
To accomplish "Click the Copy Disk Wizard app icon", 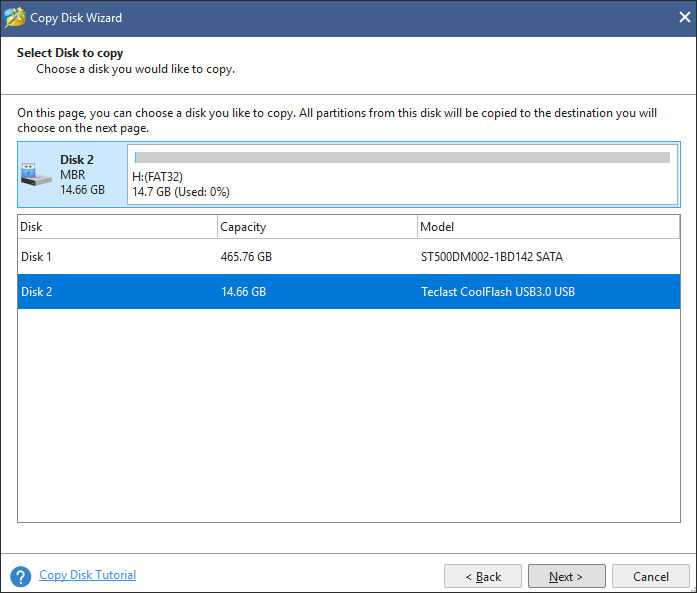I will [x=15, y=18].
